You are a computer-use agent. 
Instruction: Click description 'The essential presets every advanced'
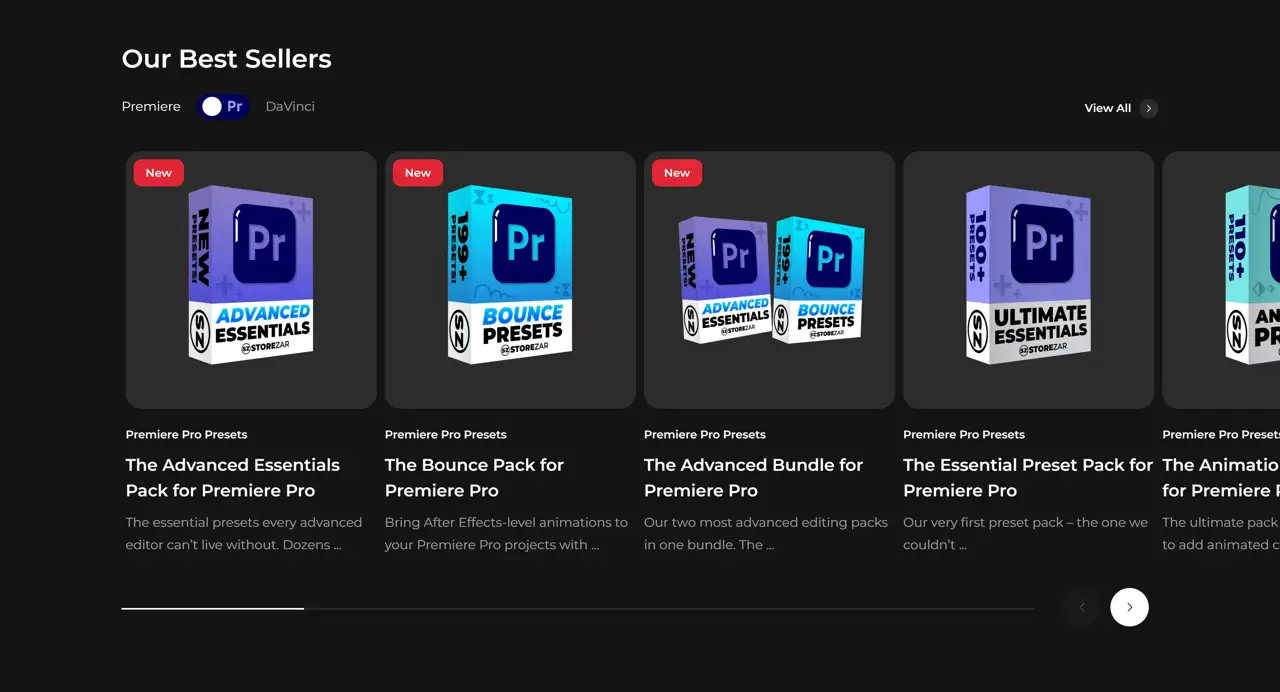[244, 534]
